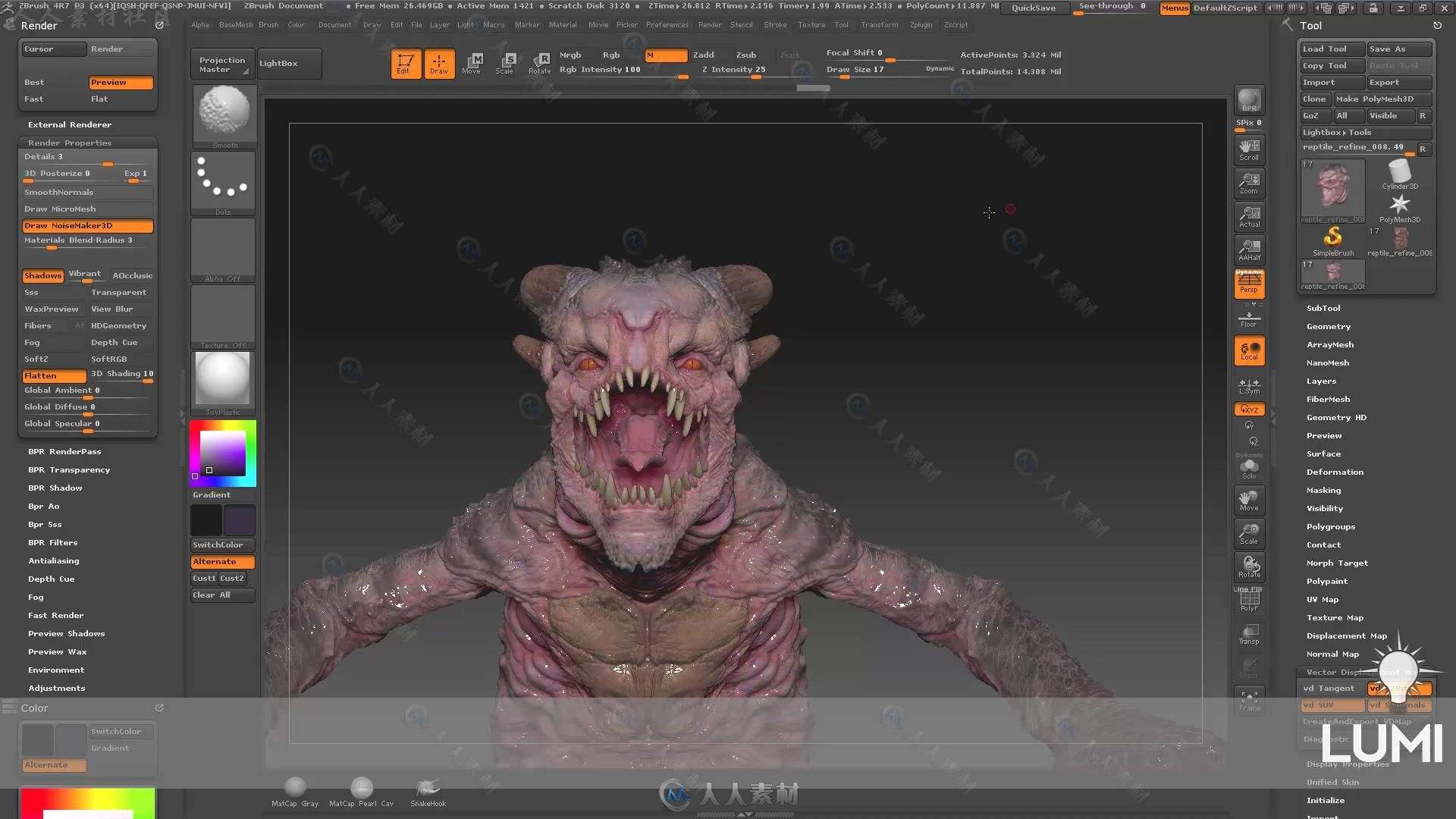Toggle Solo mode icon
Image resolution: width=1456 pixels, height=819 pixels.
1249,469
